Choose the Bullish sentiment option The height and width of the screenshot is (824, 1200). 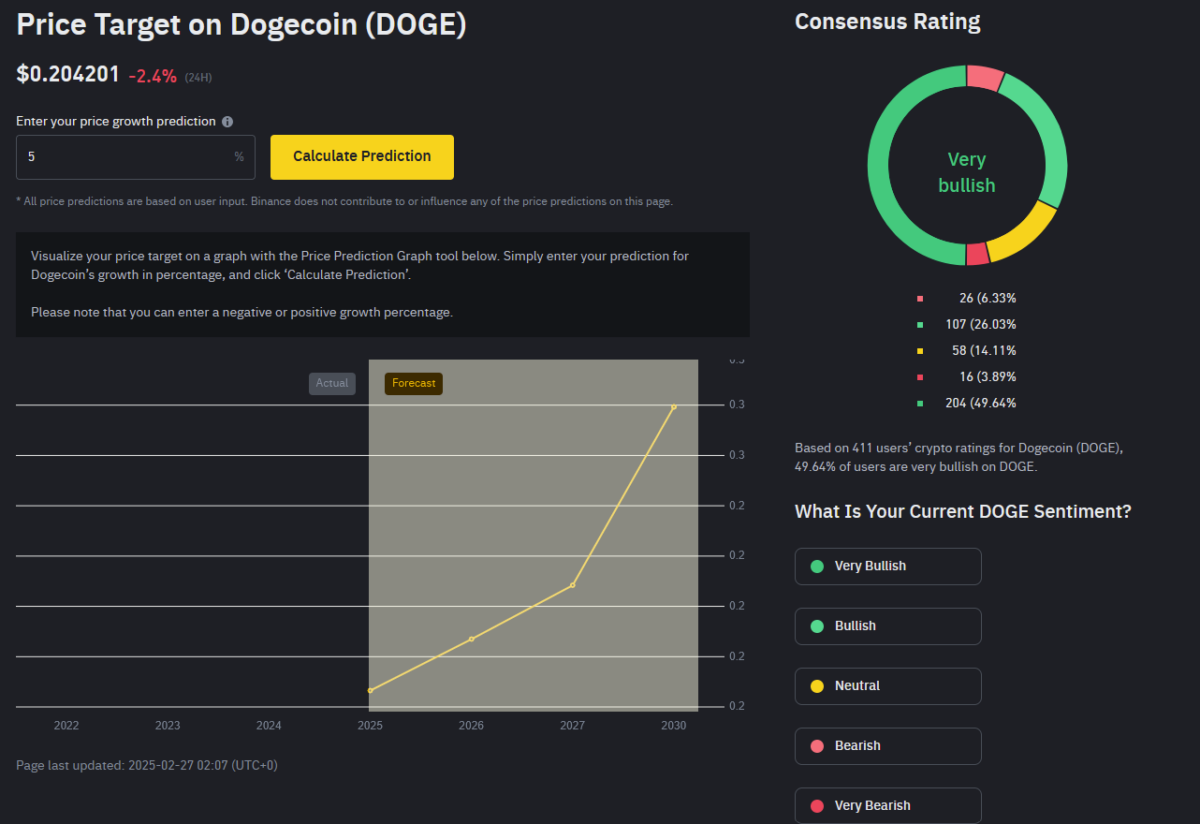pyautogui.click(x=888, y=626)
